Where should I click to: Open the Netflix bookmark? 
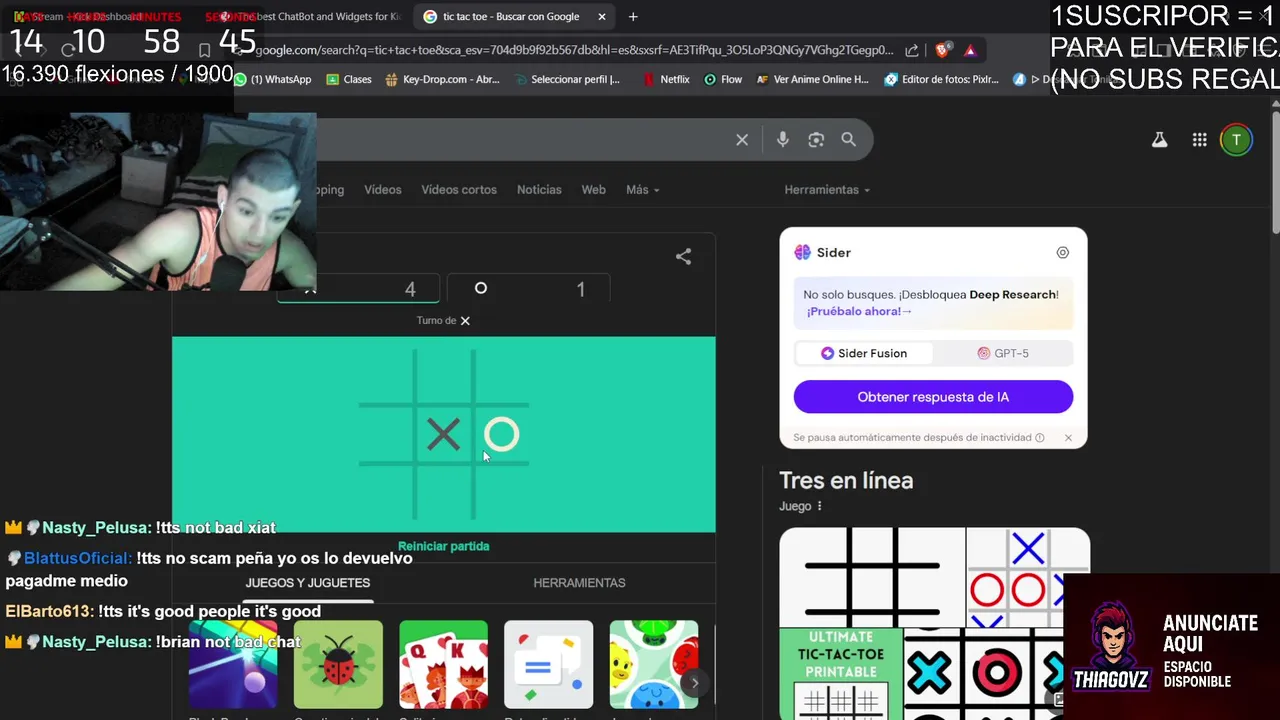point(666,79)
